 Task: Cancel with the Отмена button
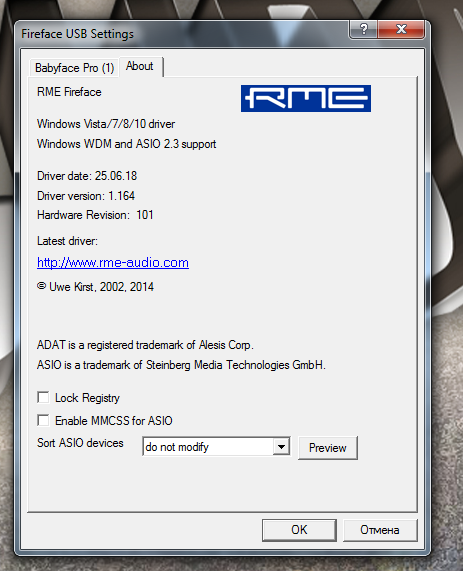click(x=380, y=530)
